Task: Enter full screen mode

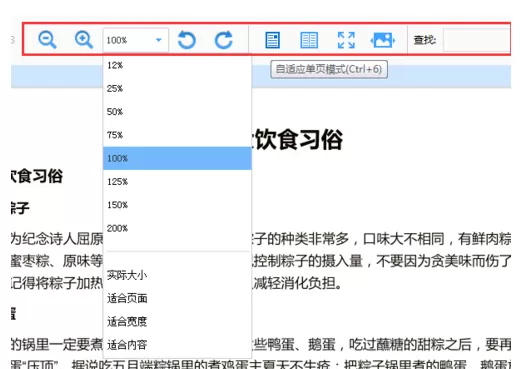Action: 346,40
